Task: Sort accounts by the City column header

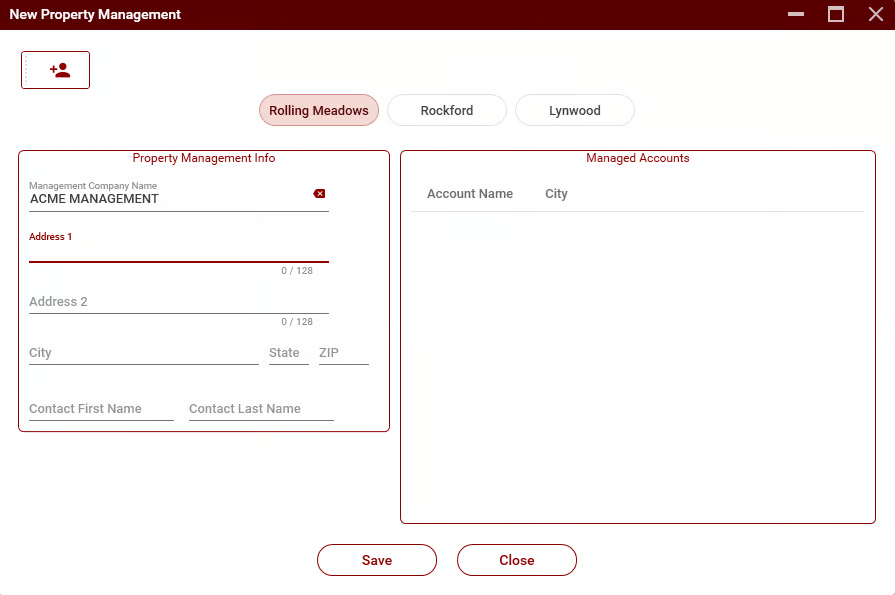Action: coord(556,194)
